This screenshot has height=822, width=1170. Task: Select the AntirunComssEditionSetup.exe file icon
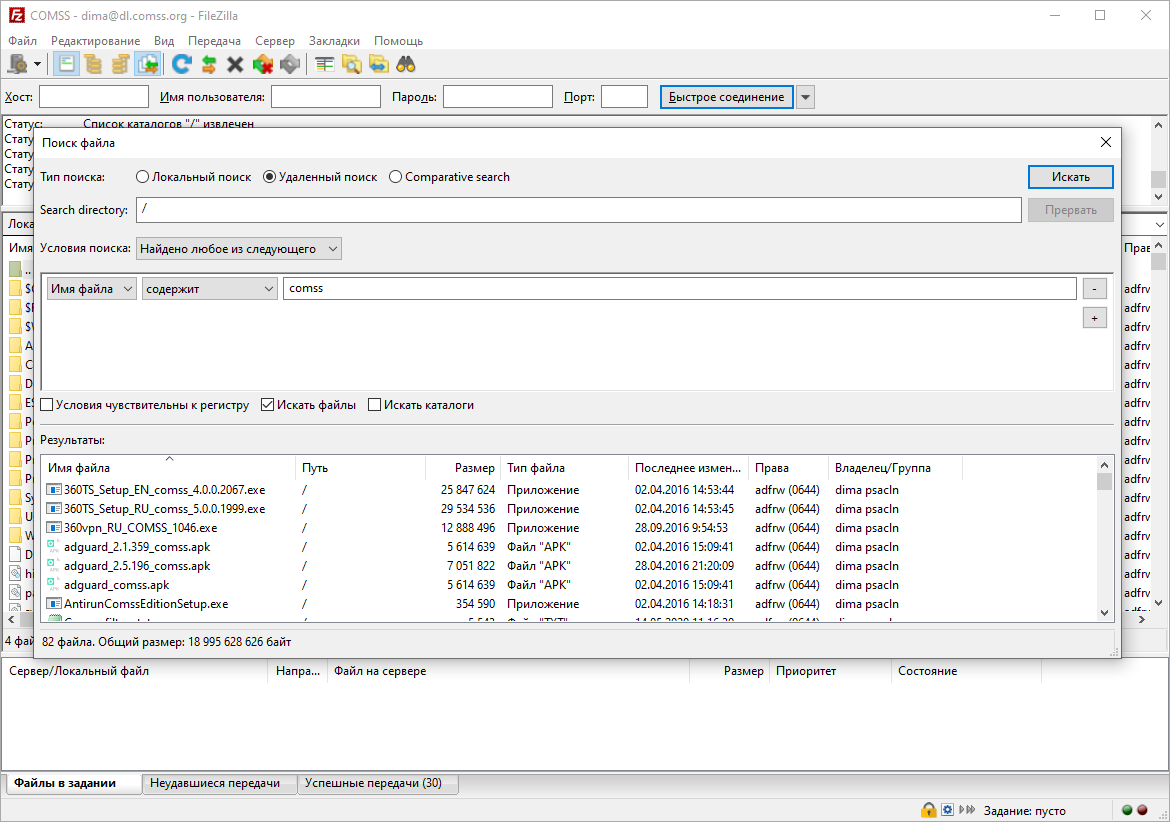coord(54,603)
